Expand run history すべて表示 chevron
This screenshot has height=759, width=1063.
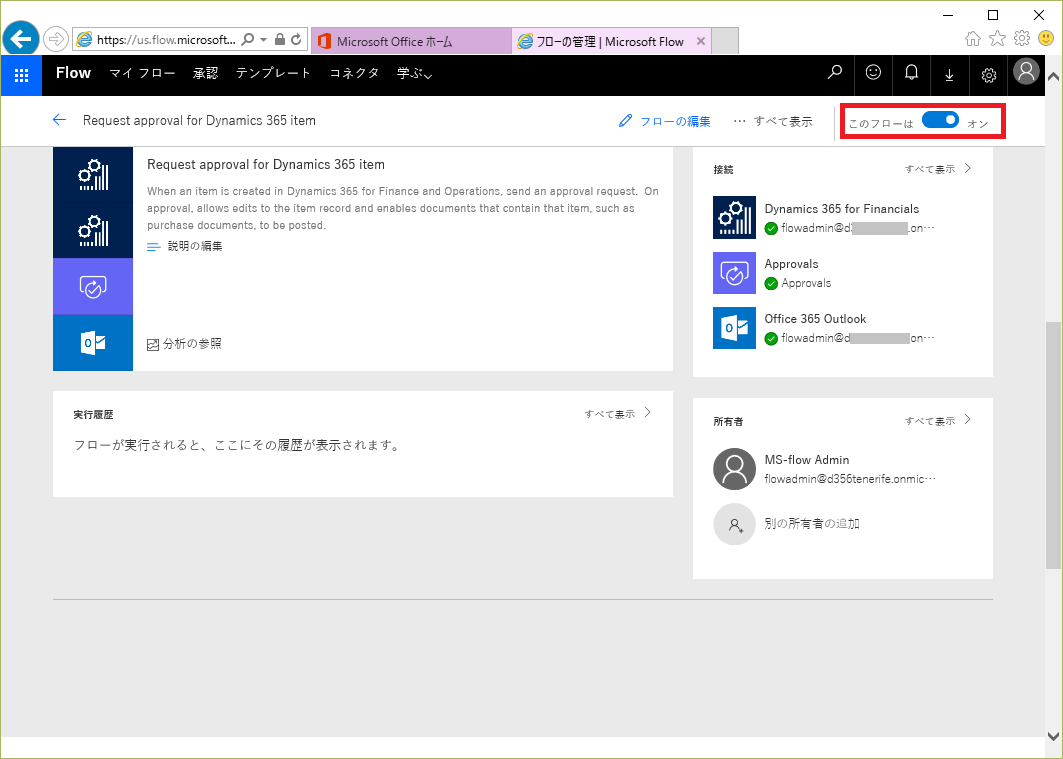(648, 412)
